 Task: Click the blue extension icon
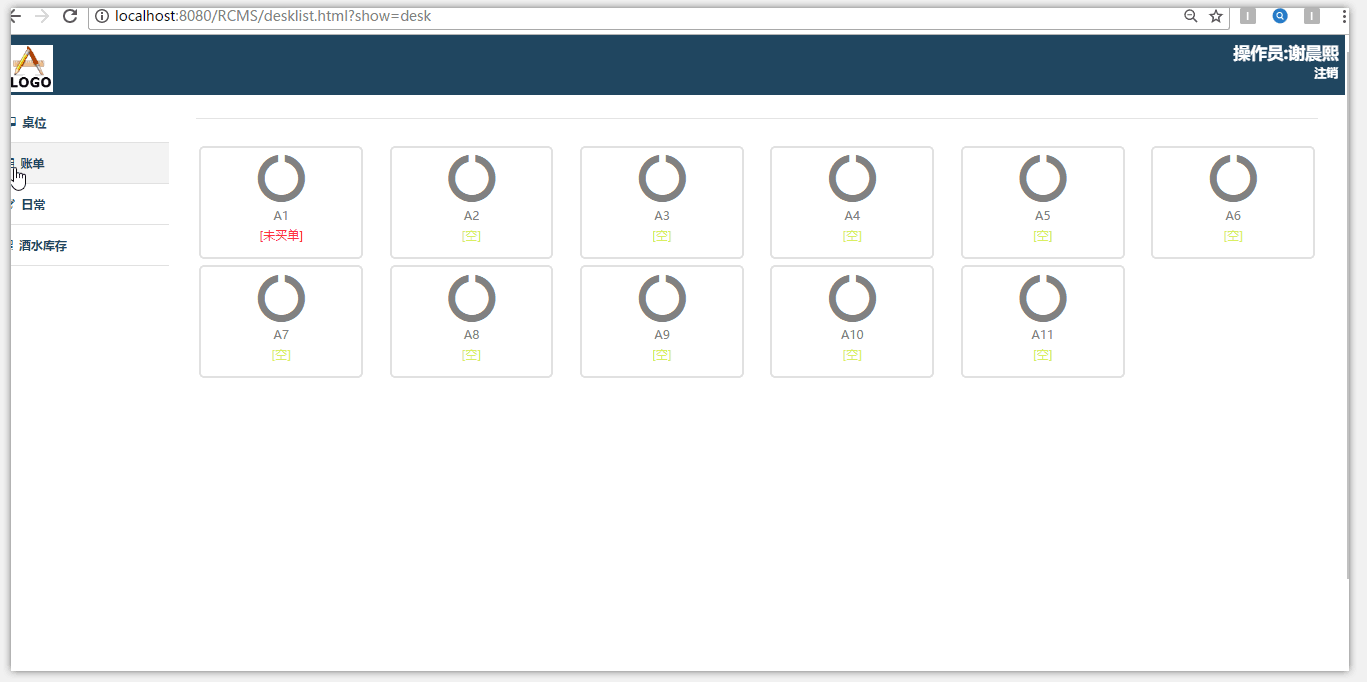click(x=1280, y=16)
